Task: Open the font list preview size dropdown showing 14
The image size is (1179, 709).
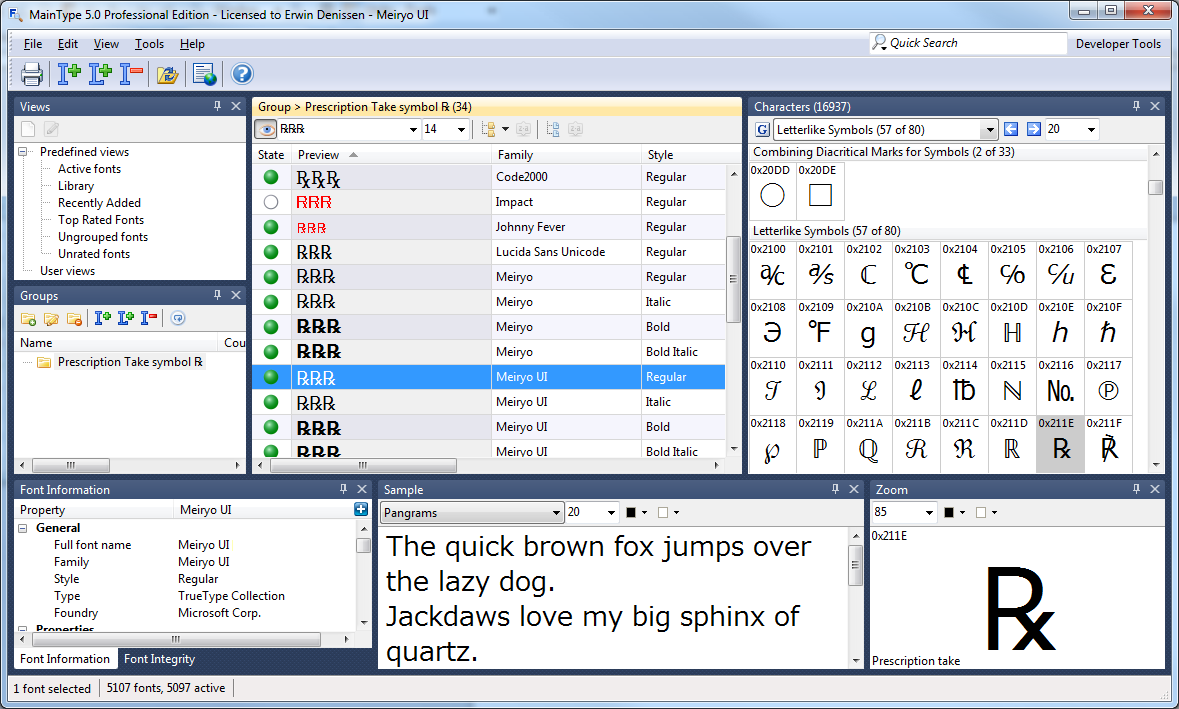Action: 462,130
